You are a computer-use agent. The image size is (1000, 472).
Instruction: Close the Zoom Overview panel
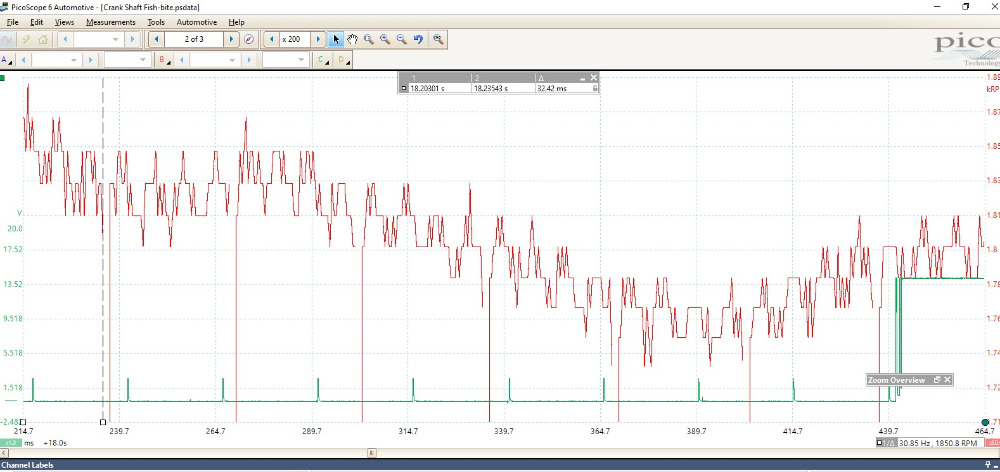[x=946, y=380]
